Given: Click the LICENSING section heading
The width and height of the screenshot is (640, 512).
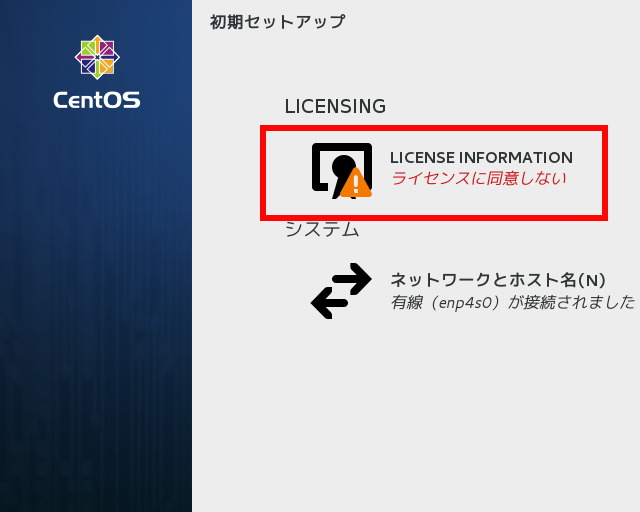Looking at the screenshot, I should [335, 106].
